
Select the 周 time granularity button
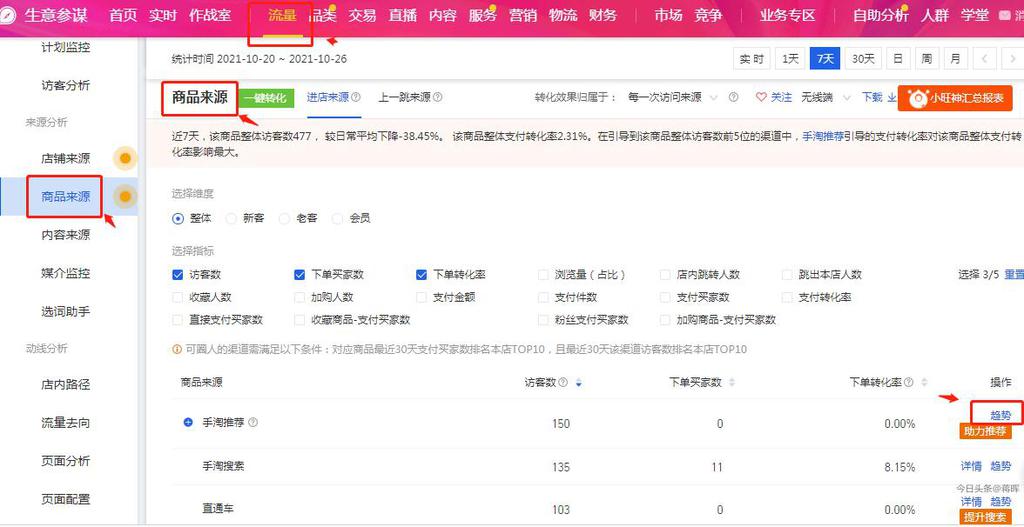pyautogui.click(x=927, y=59)
